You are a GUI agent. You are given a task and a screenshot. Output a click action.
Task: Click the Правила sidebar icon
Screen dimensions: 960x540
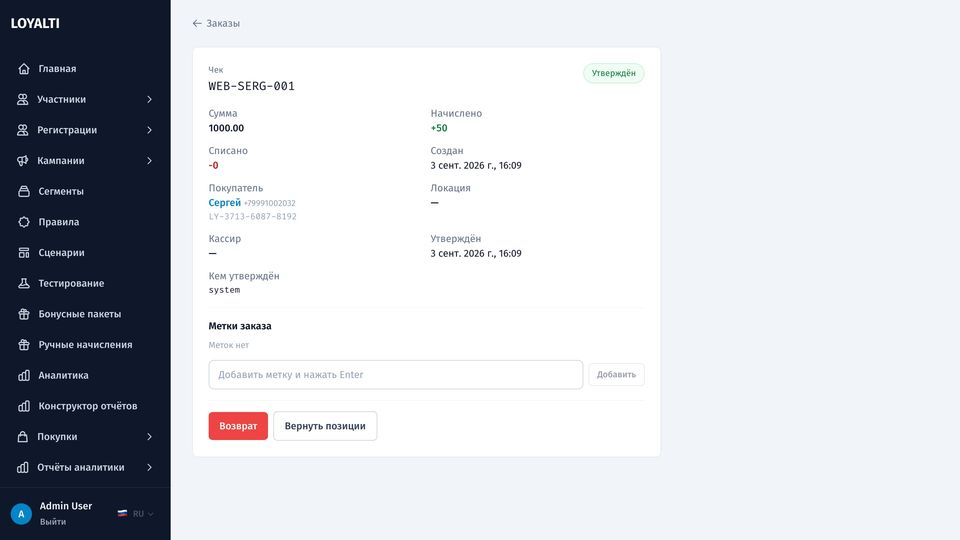point(24,222)
